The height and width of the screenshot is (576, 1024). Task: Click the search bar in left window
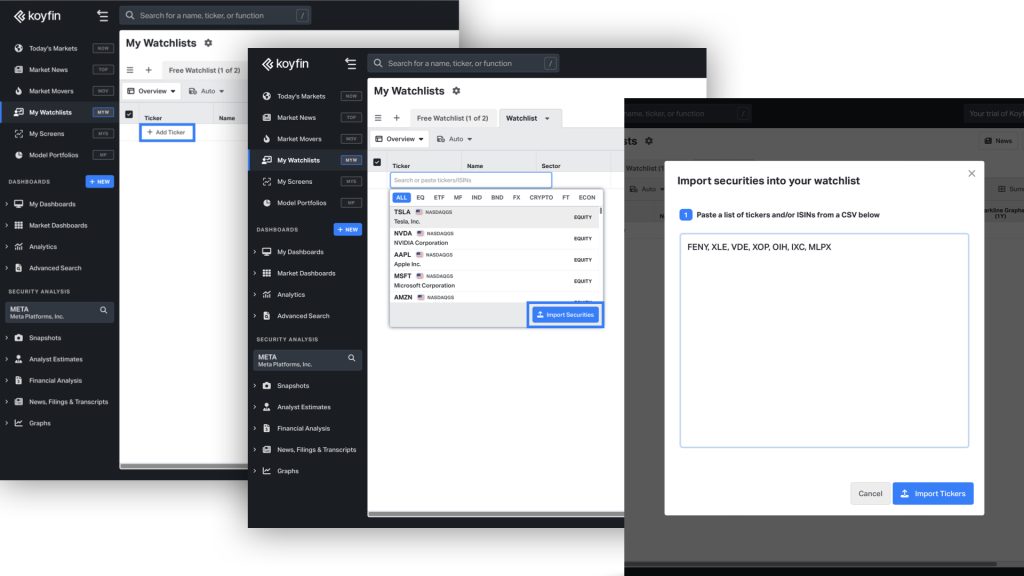tap(215, 16)
